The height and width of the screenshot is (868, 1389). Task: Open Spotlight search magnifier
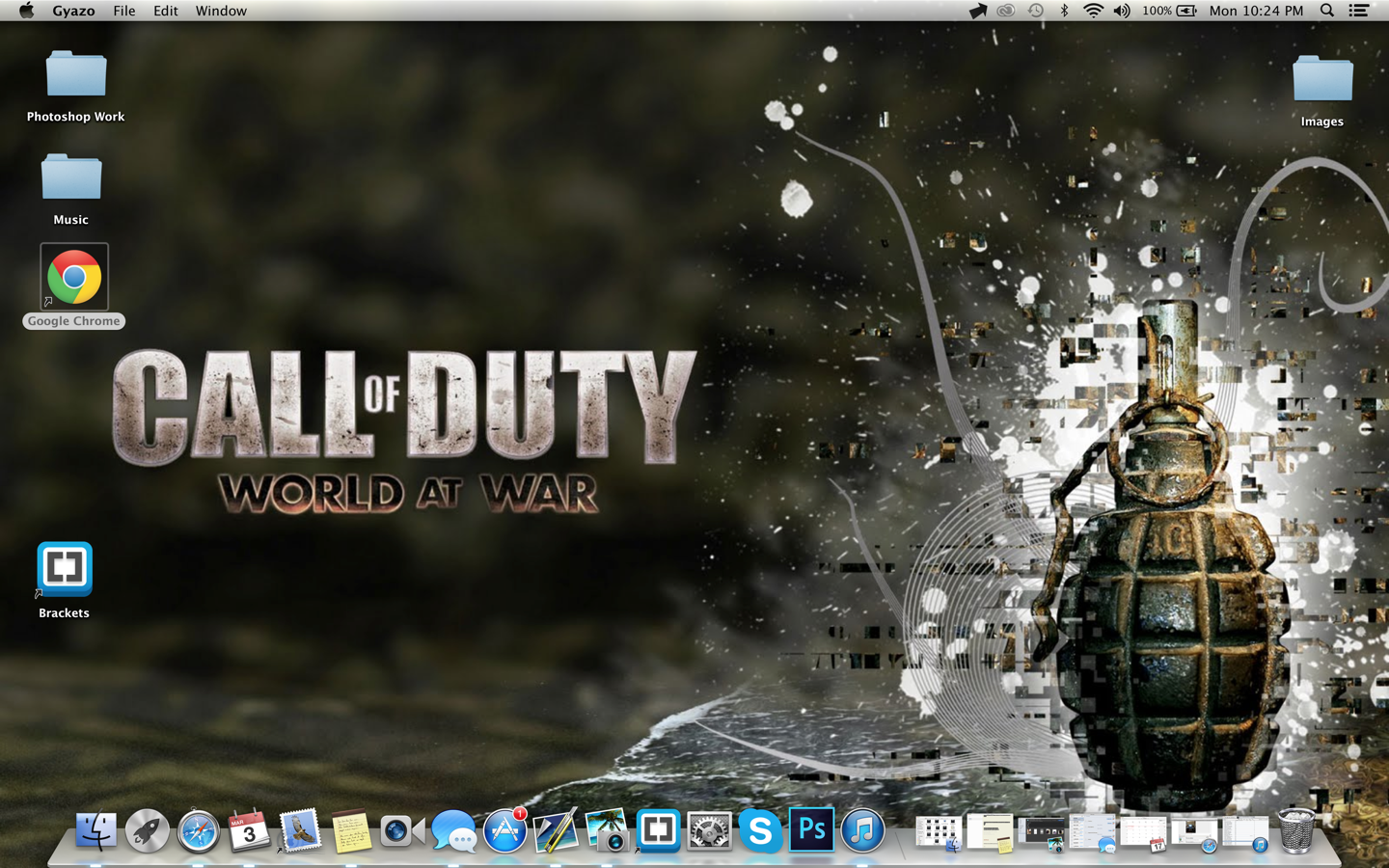point(1327,11)
